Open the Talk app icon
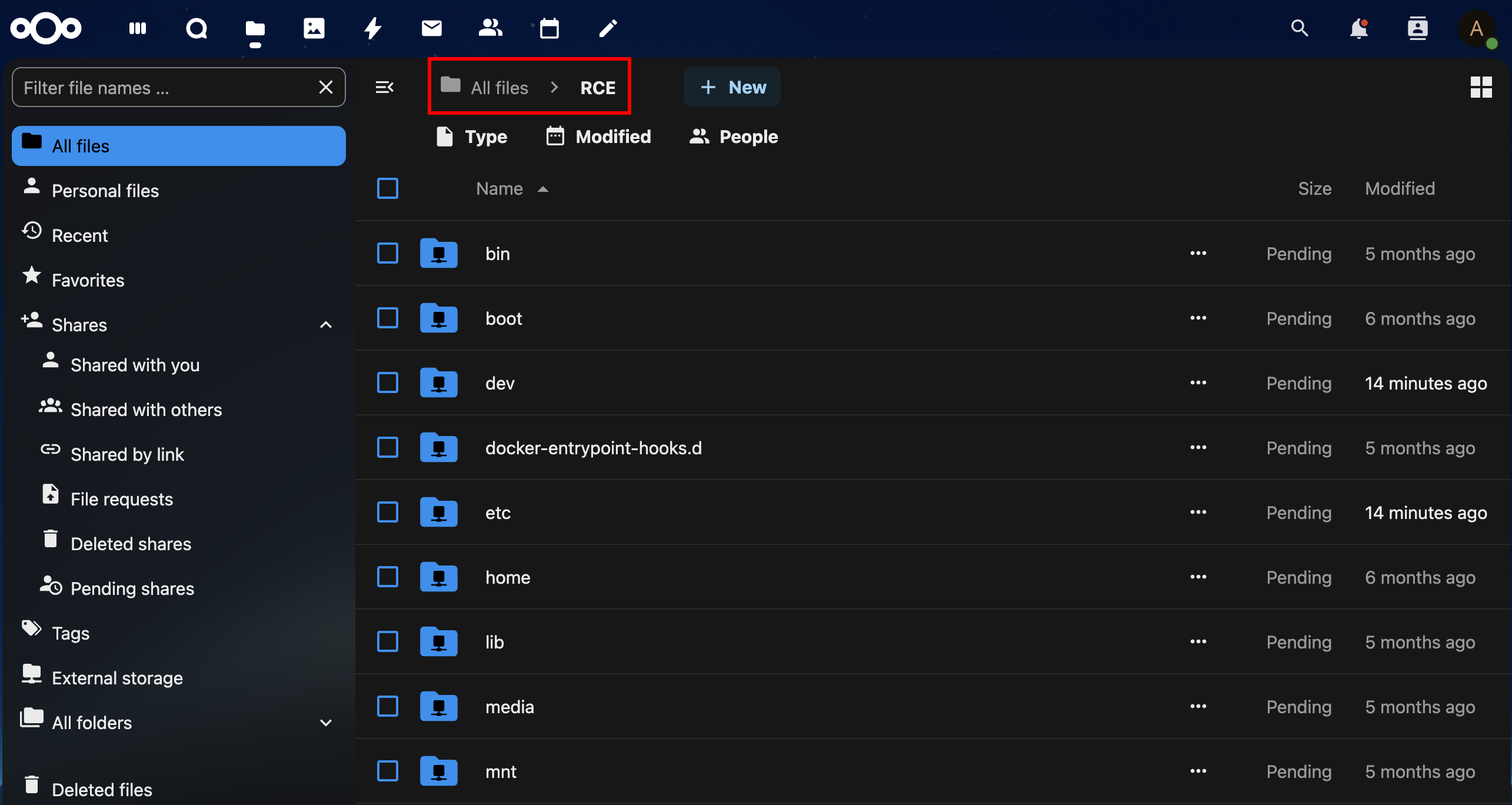 [x=197, y=28]
